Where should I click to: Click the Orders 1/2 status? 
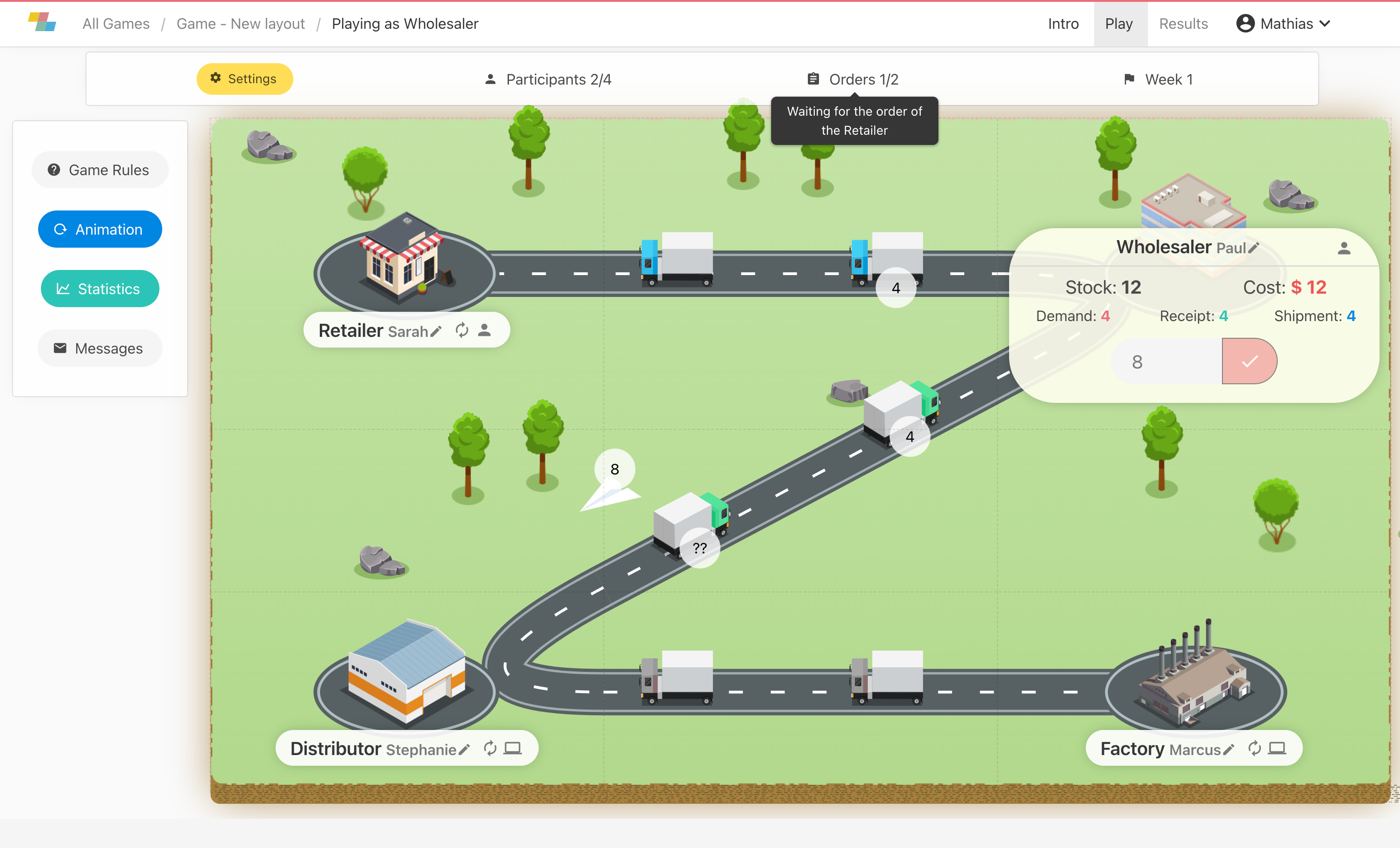pyautogui.click(x=853, y=79)
